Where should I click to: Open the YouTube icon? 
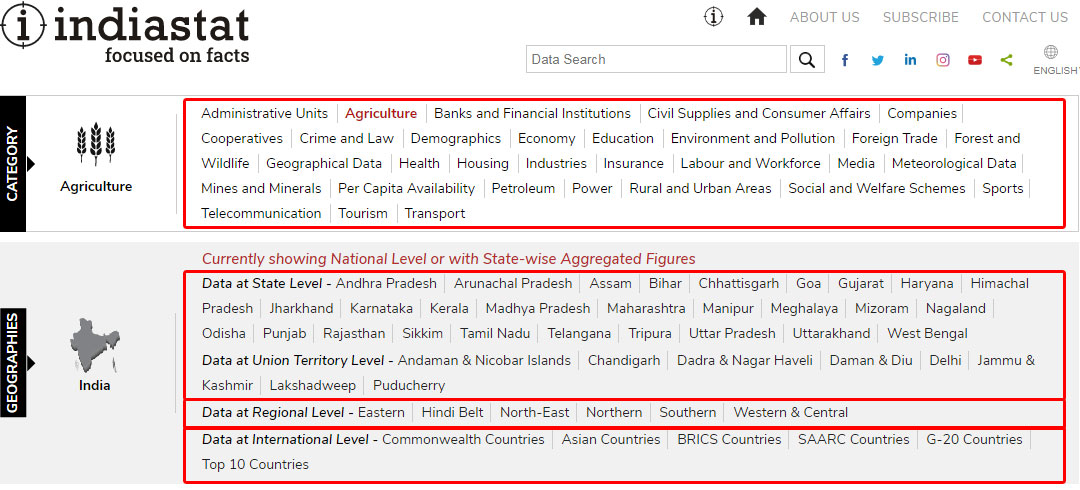tap(975, 60)
